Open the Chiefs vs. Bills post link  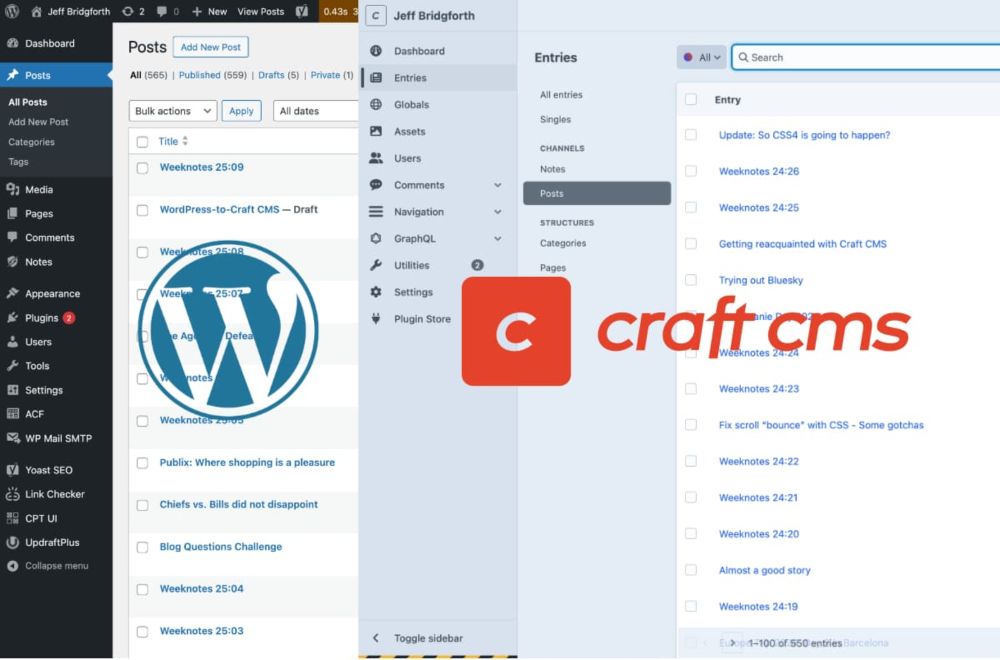[239, 504]
